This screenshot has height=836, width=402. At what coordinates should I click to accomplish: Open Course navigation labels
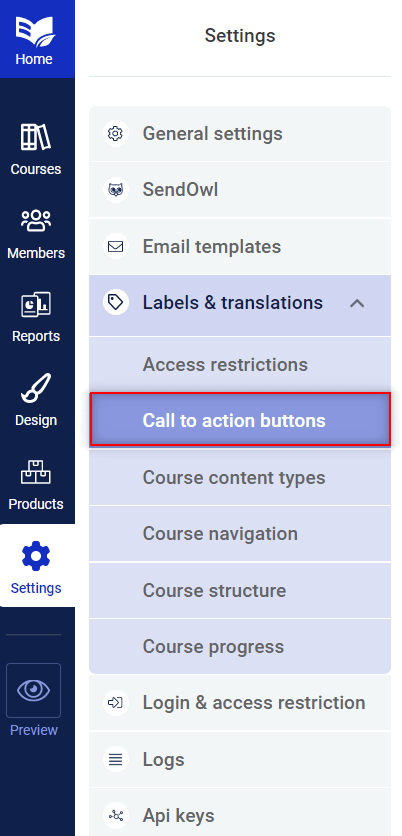tap(240, 534)
